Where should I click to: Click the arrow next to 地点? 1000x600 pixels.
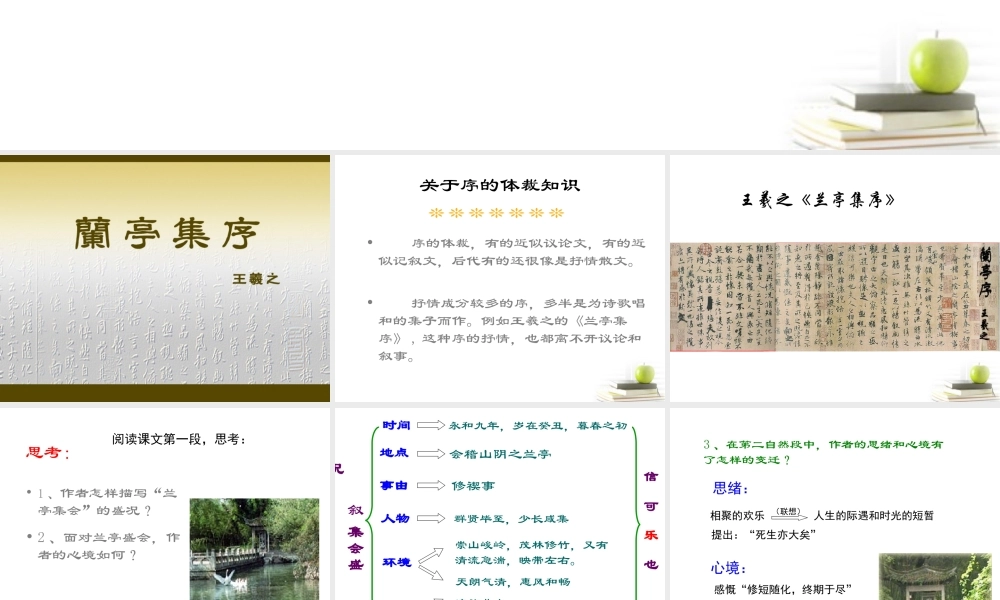click(431, 454)
